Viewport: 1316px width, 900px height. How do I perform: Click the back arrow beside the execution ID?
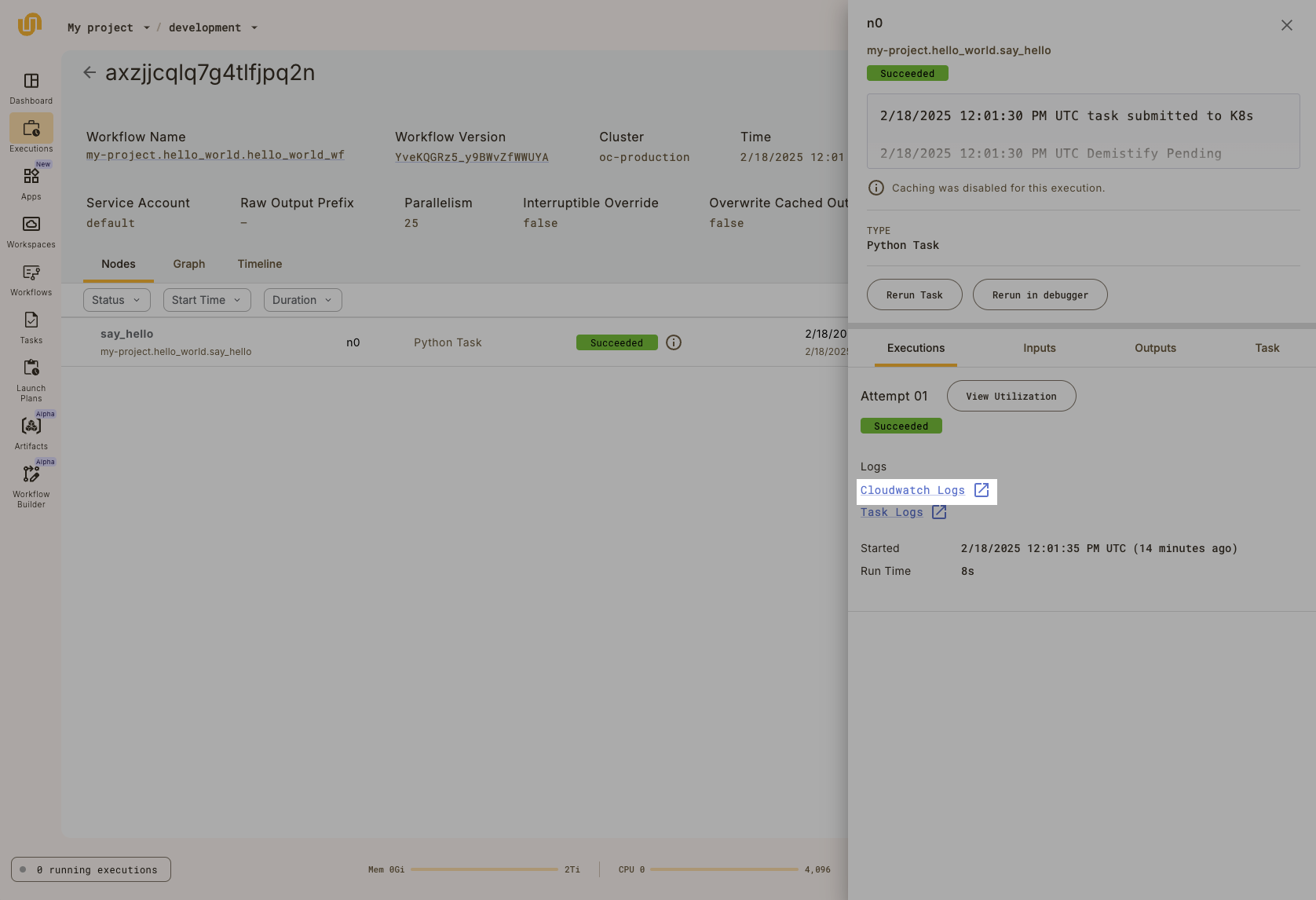pos(90,71)
